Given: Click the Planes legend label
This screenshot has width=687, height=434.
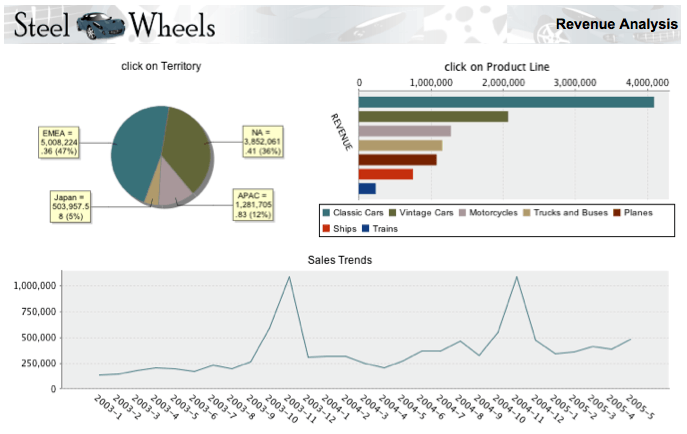Looking at the screenshot, I should (x=638, y=213).
